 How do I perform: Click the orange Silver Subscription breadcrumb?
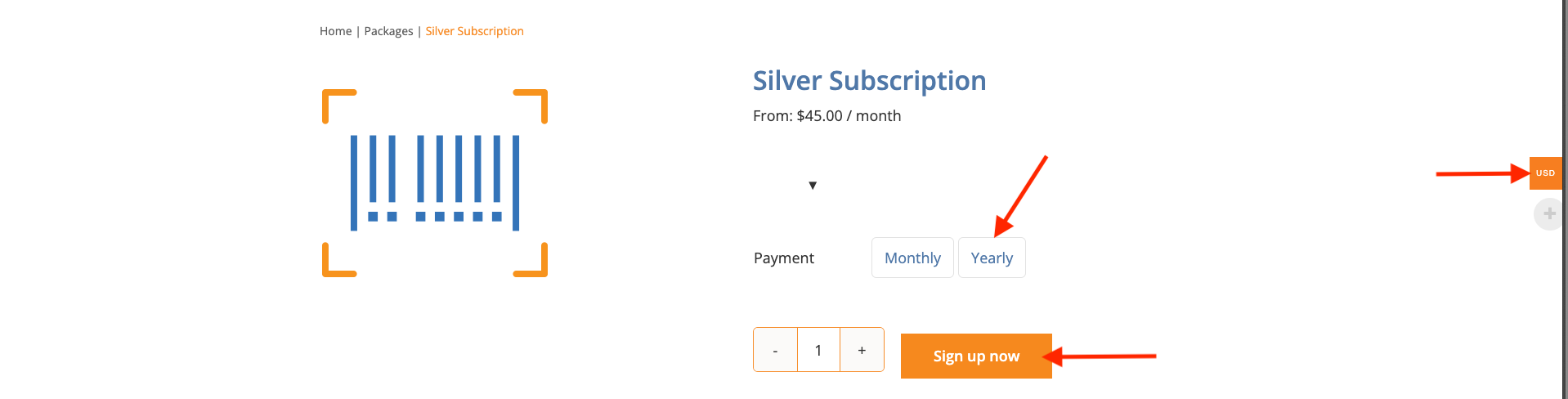pyautogui.click(x=474, y=31)
